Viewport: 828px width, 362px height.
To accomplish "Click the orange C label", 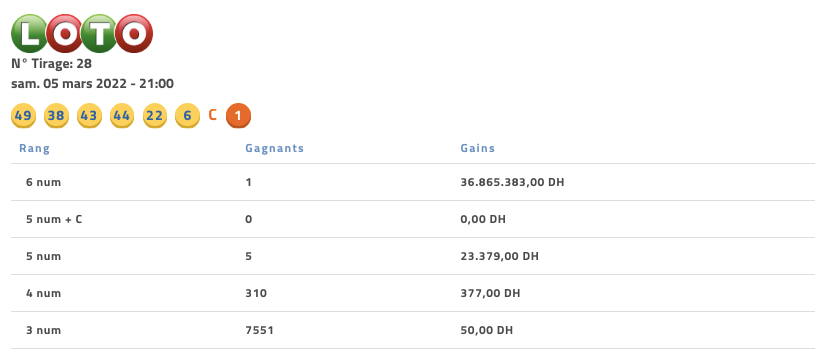I will tap(213, 115).
